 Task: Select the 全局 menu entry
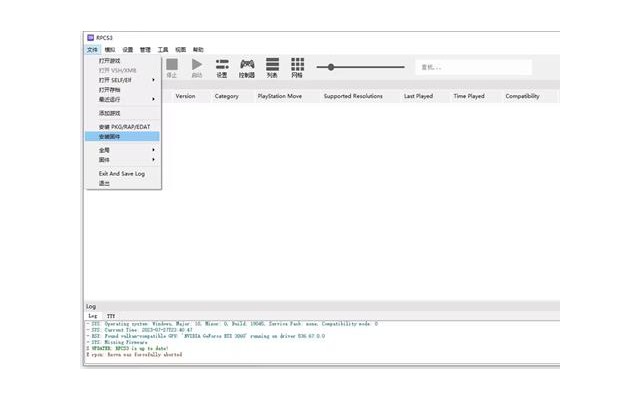[x=122, y=150]
